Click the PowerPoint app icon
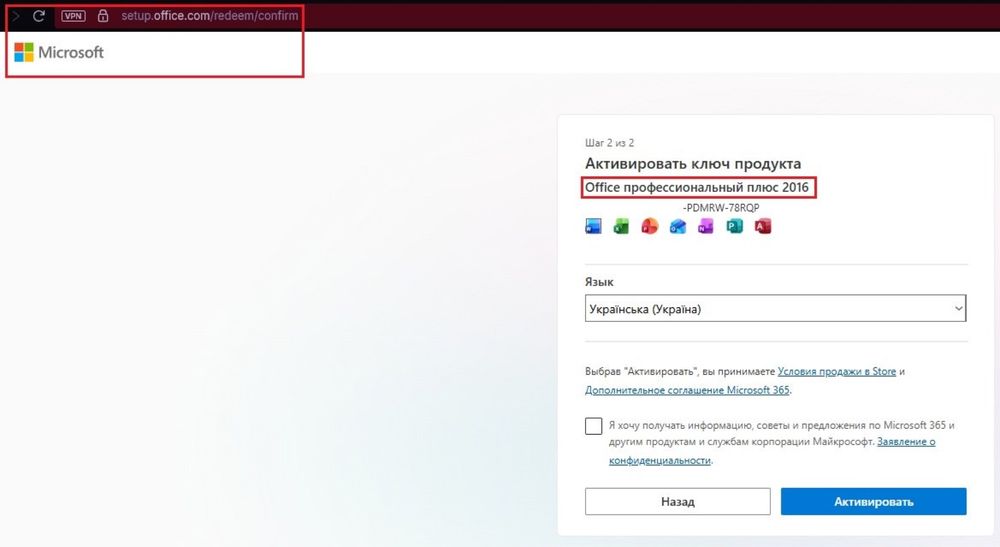The height and width of the screenshot is (547, 1000). click(649, 226)
